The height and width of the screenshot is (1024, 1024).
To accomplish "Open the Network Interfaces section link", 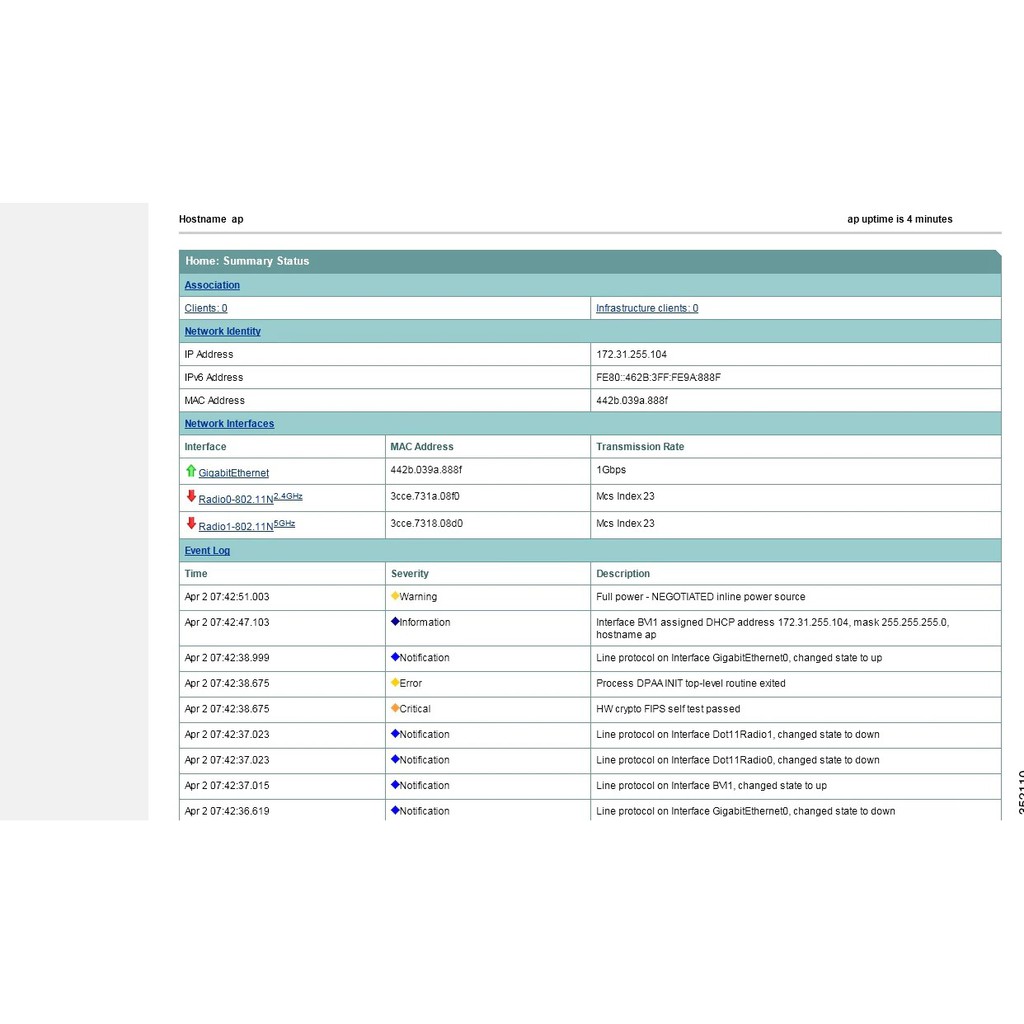I will pyautogui.click(x=229, y=424).
